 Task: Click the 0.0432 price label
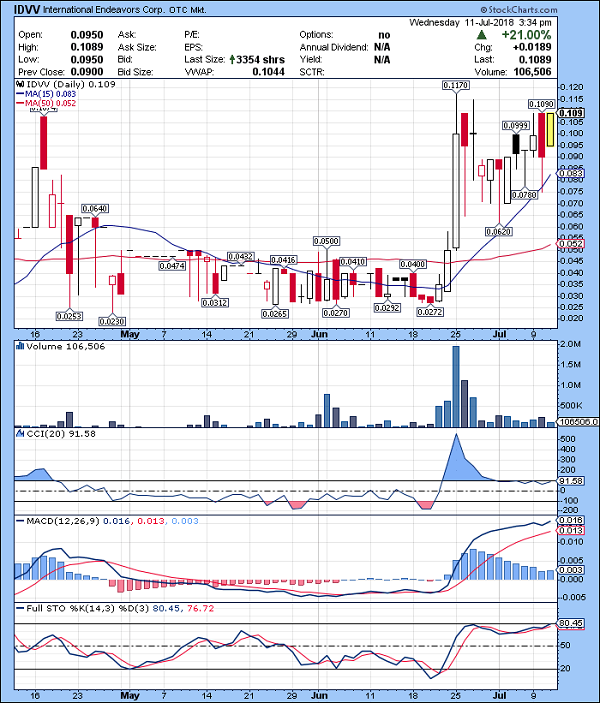pyautogui.click(x=241, y=256)
